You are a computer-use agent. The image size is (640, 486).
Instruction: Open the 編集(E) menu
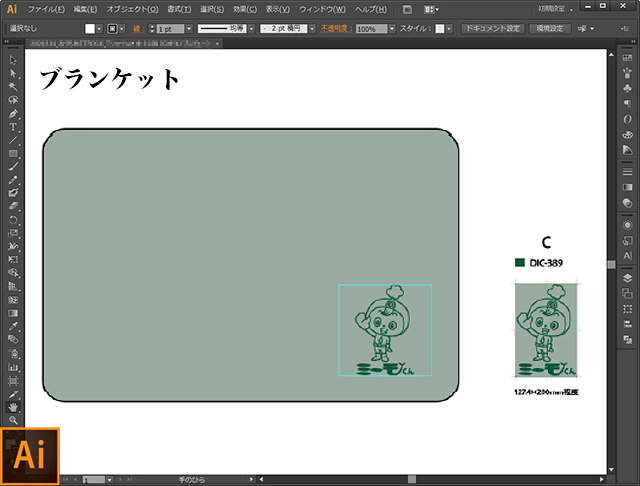click(85, 9)
